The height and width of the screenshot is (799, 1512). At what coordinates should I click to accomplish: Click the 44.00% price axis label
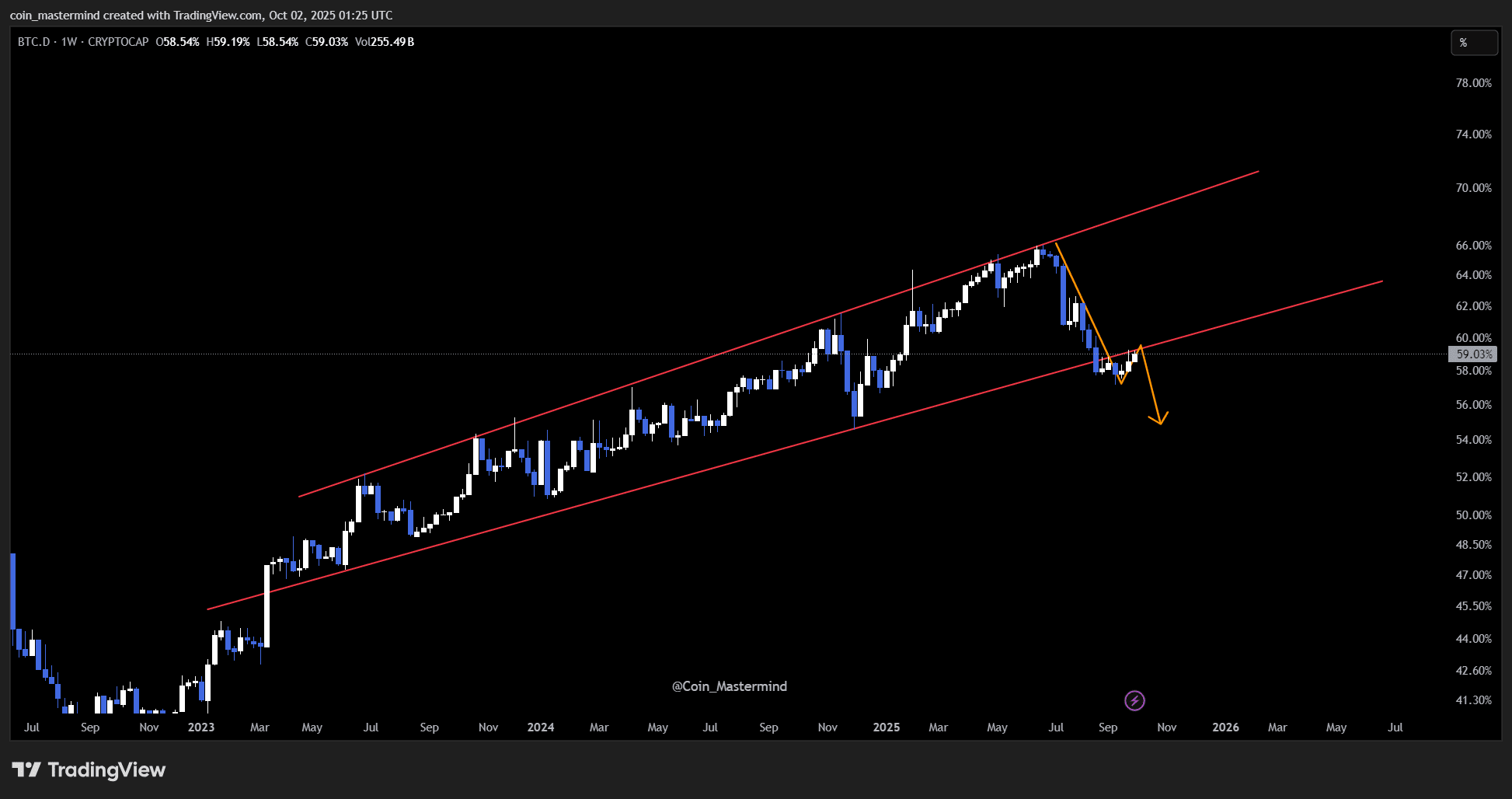pos(1474,639)
